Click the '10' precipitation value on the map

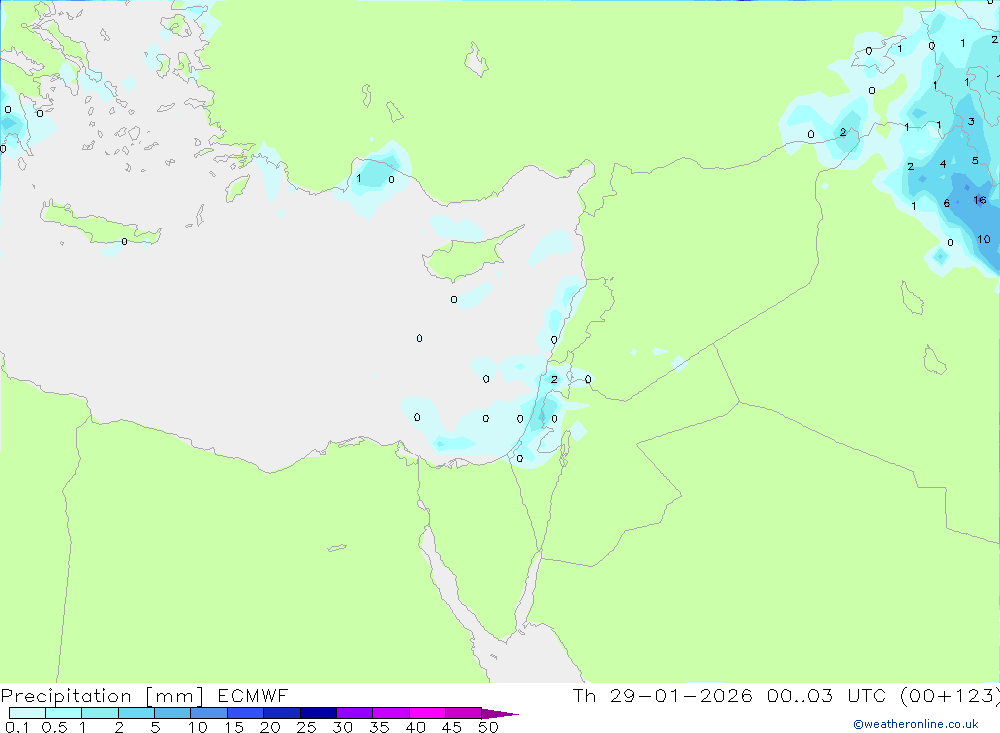[x=983, y=239]
